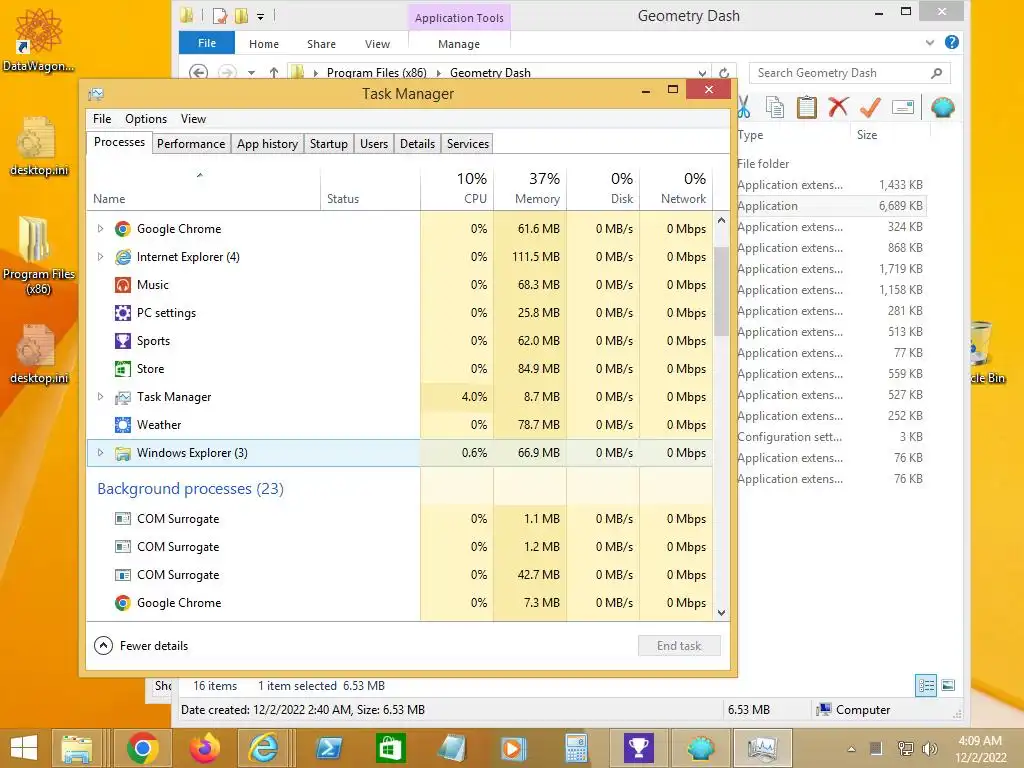
Task: Open the Explorer File ribbon tab
Action: coord(206,43)
